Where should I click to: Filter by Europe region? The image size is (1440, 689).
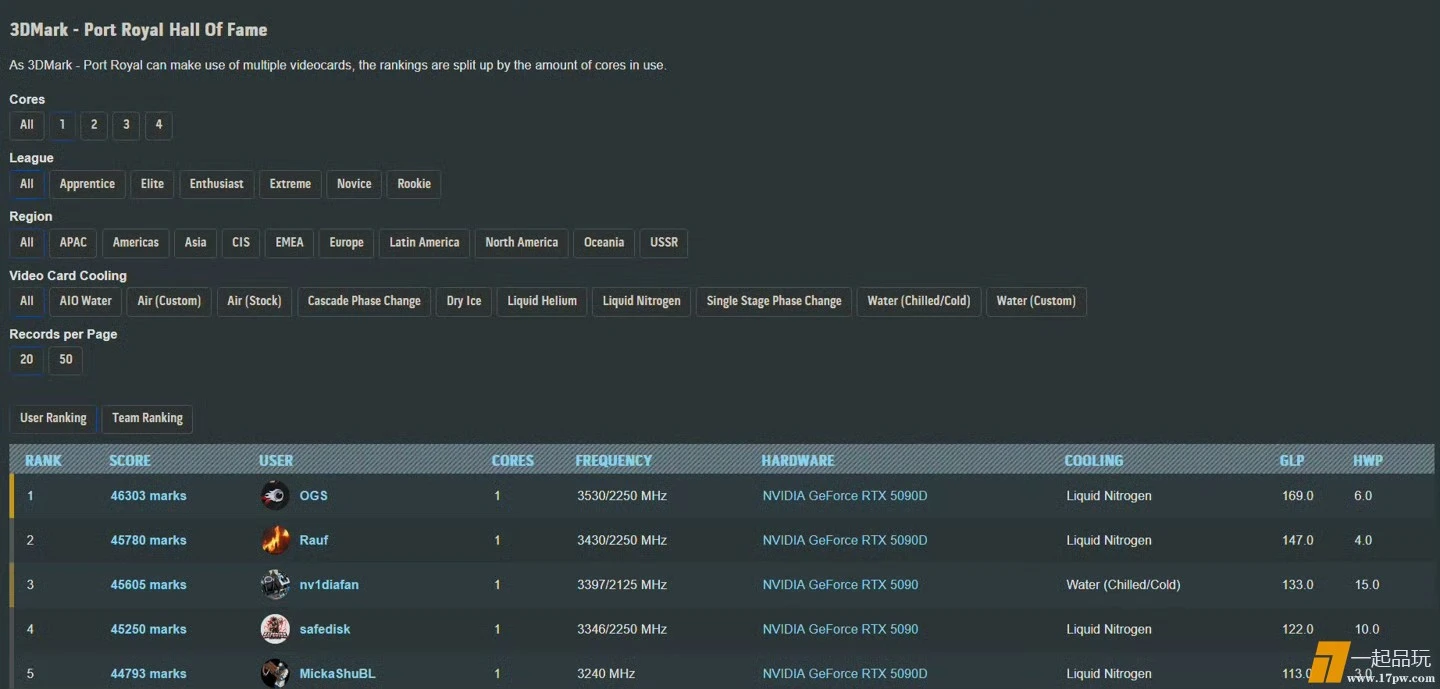347,242
